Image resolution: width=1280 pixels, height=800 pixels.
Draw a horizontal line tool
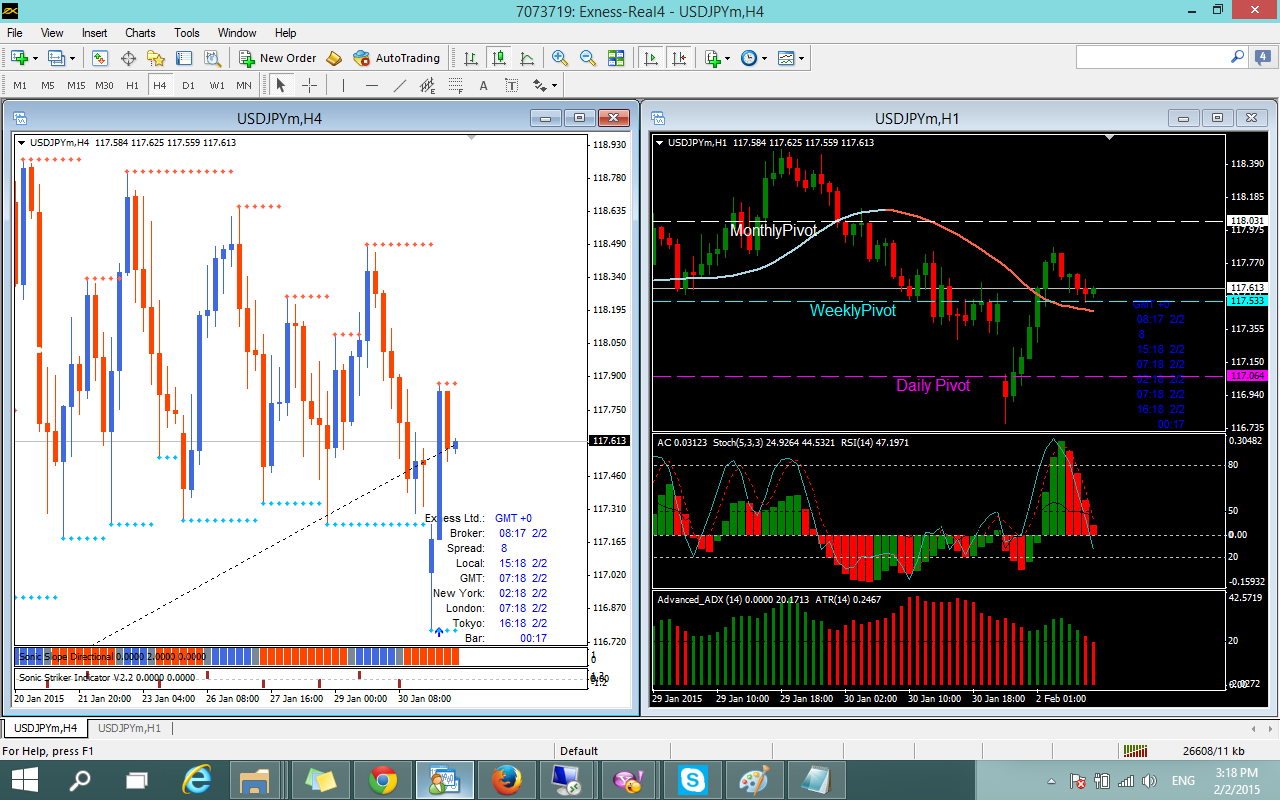(372, 85)
